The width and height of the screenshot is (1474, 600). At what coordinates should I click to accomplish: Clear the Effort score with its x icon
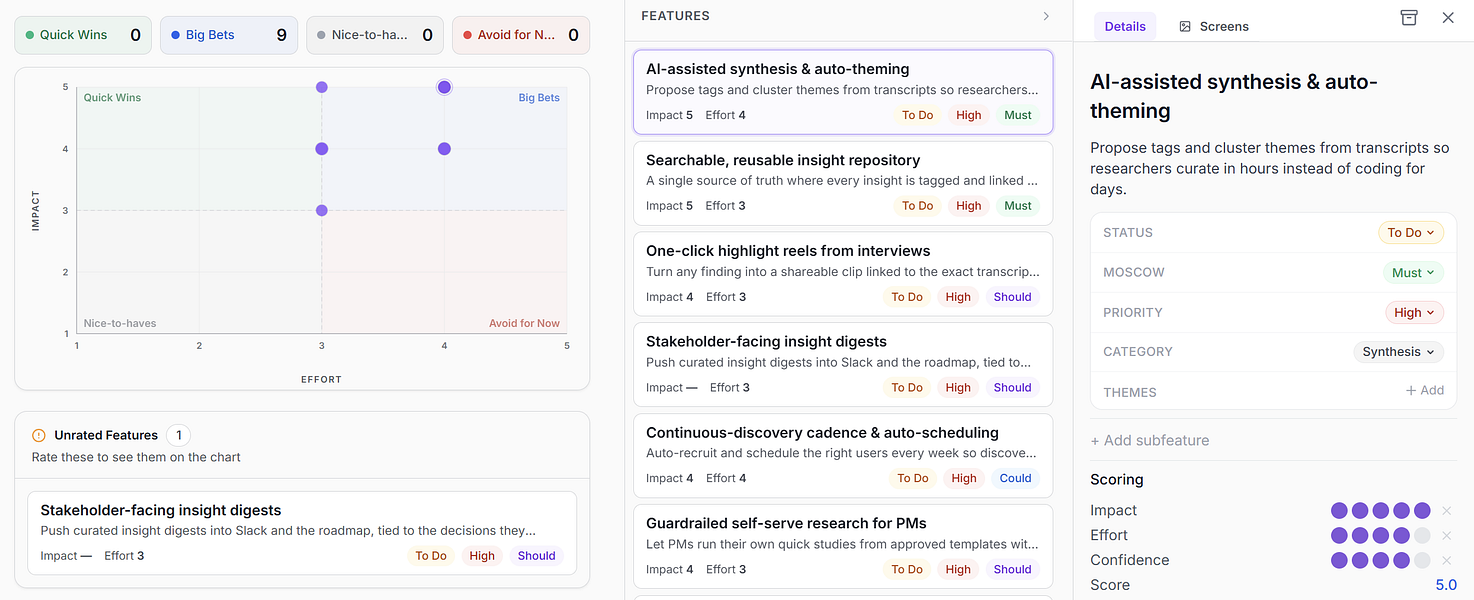[x=1446, y=536]
